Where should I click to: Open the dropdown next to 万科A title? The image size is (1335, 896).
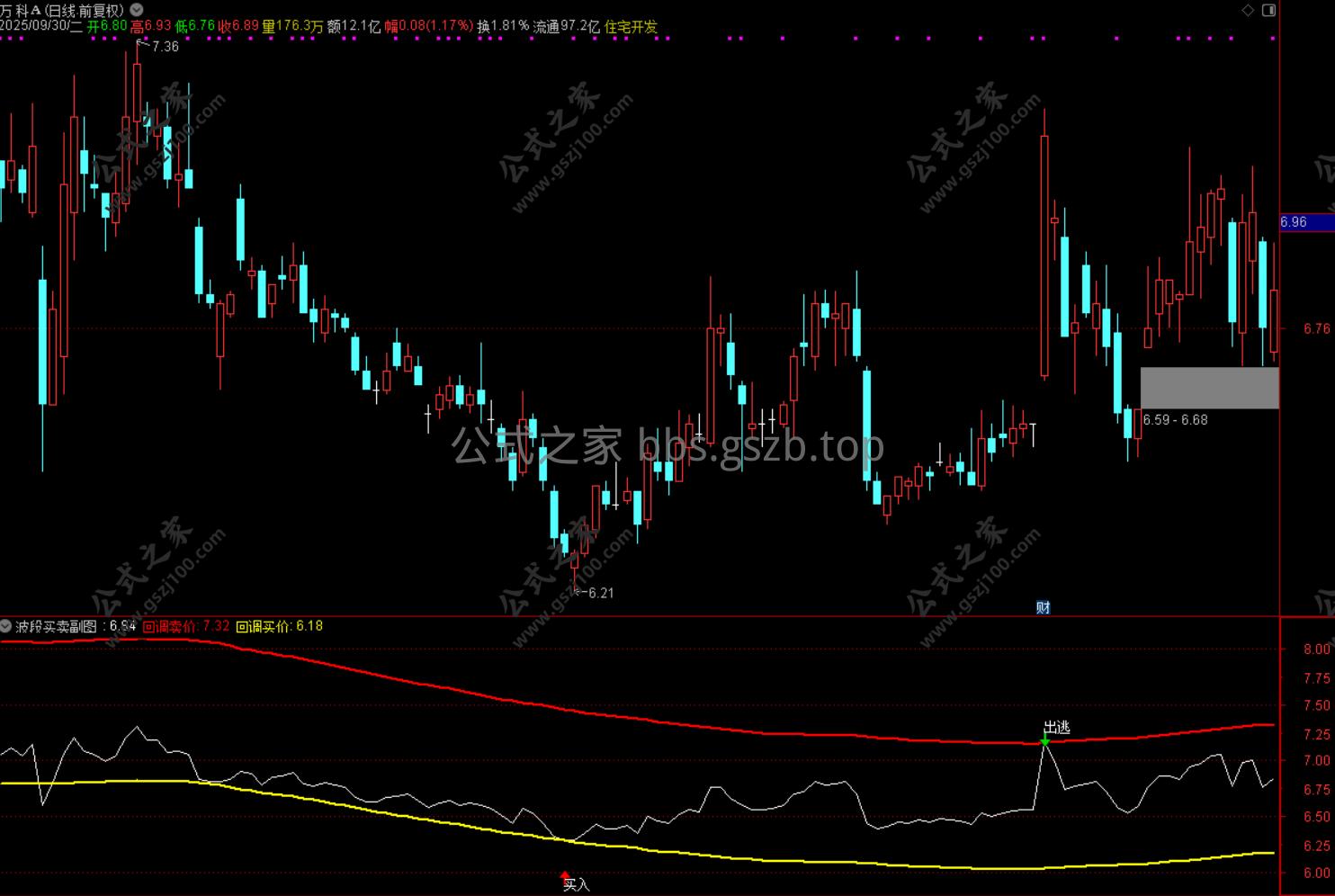pos(137,11)
